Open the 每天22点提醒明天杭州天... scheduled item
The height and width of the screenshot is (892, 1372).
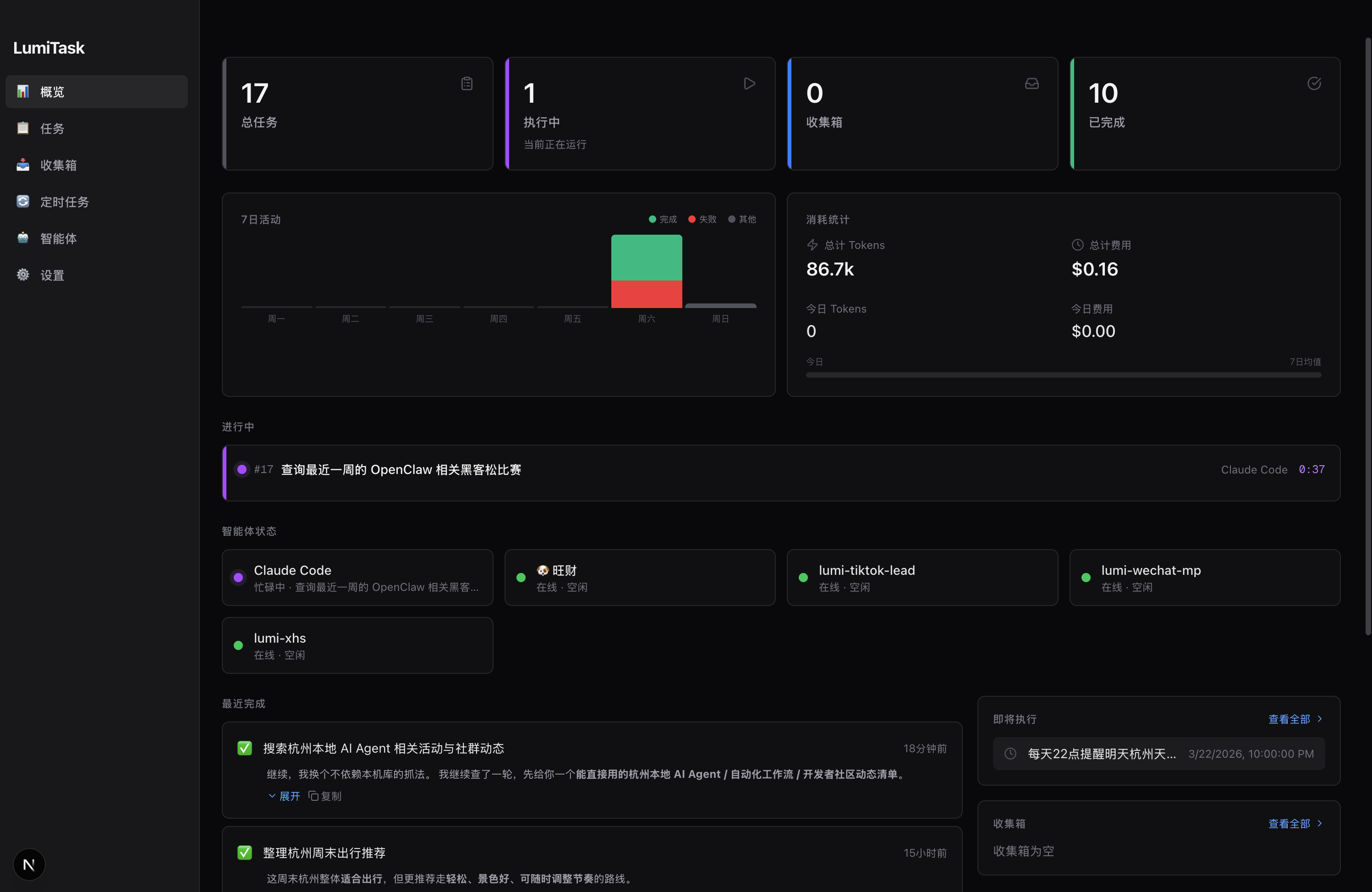point(1159,754)
